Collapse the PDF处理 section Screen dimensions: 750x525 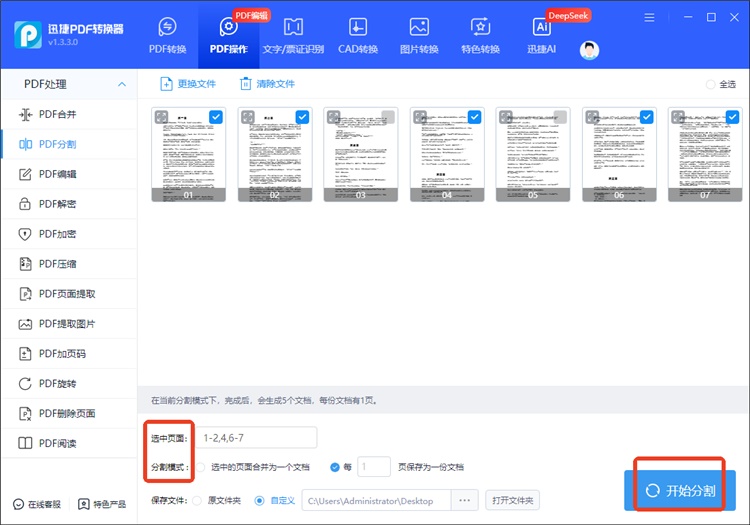point(122,84)
